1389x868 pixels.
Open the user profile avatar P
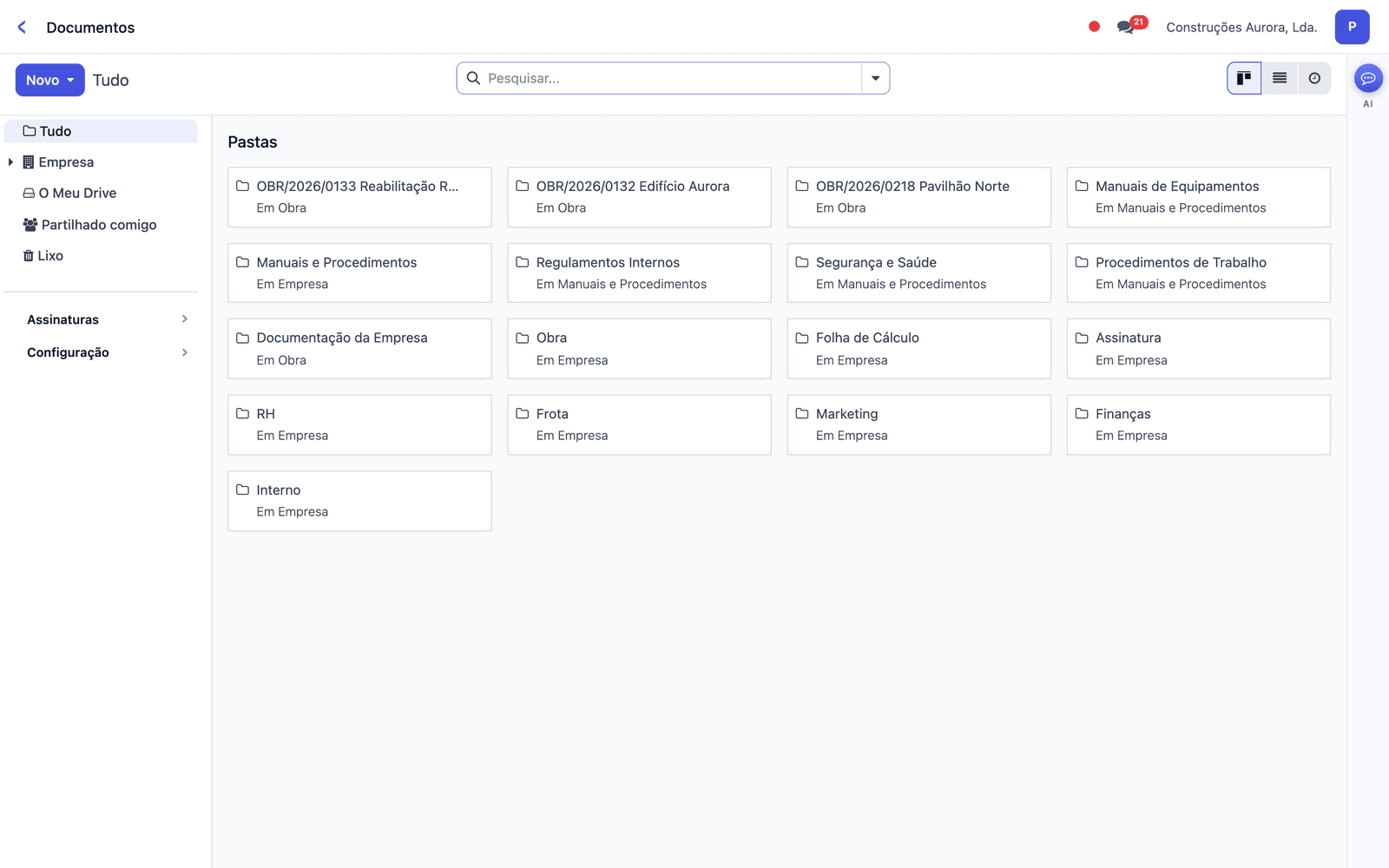(x=1352, y=27)
